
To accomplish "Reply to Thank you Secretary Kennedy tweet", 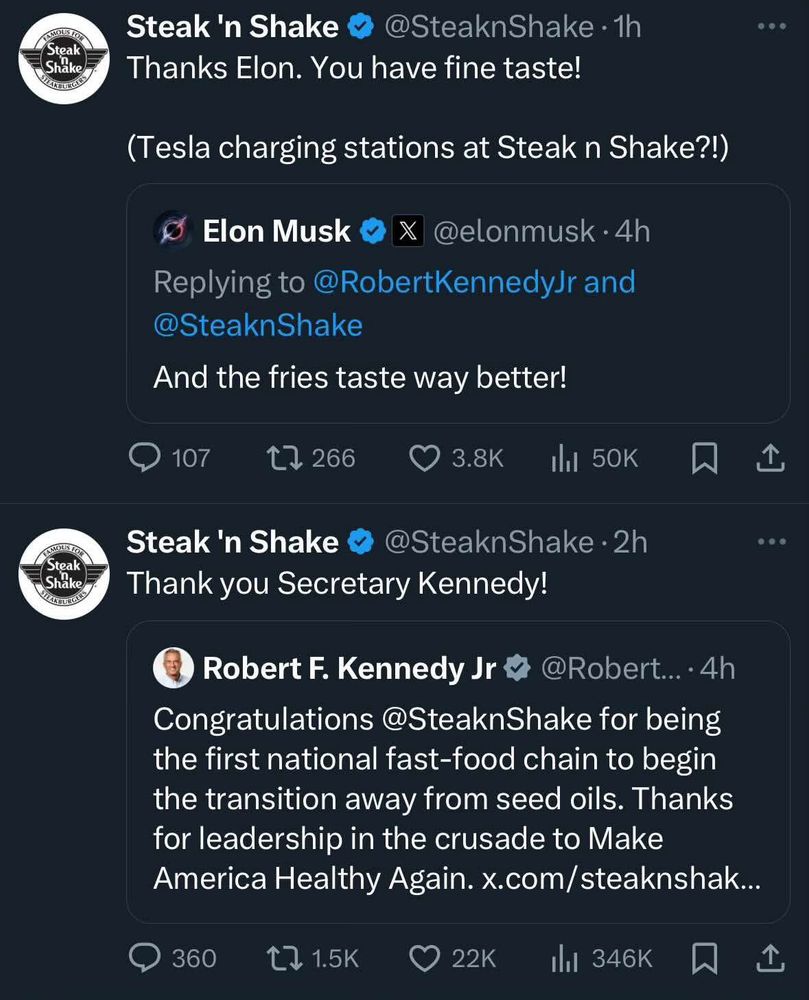I will [146, 958].
